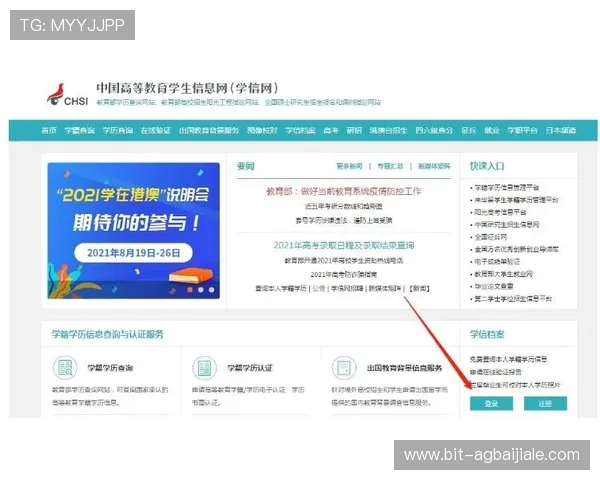Open the 学籍学历查询 service icon
The height and width of the screenshot is (480, 600).
tap(65, 368)
